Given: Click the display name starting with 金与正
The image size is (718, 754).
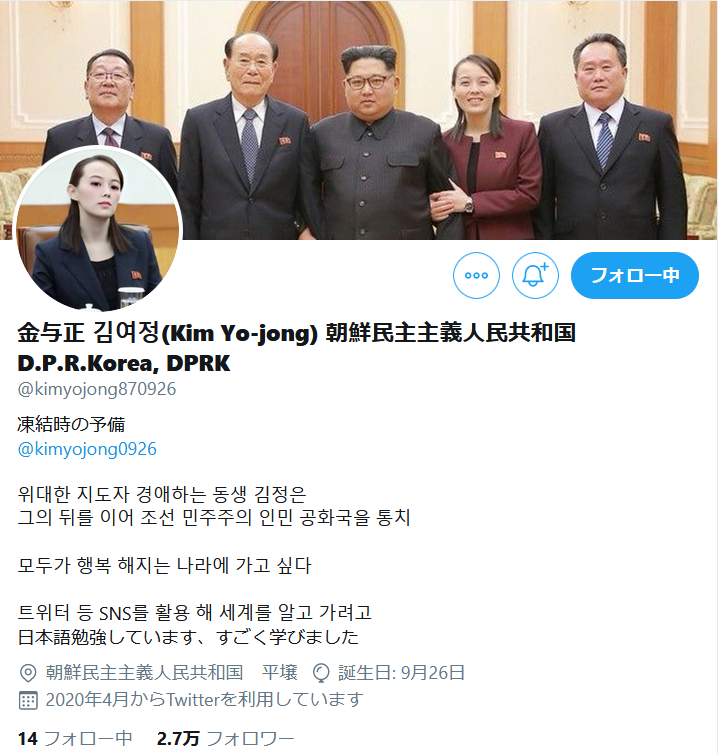Looking at the screenshot, I should point(296,348).
